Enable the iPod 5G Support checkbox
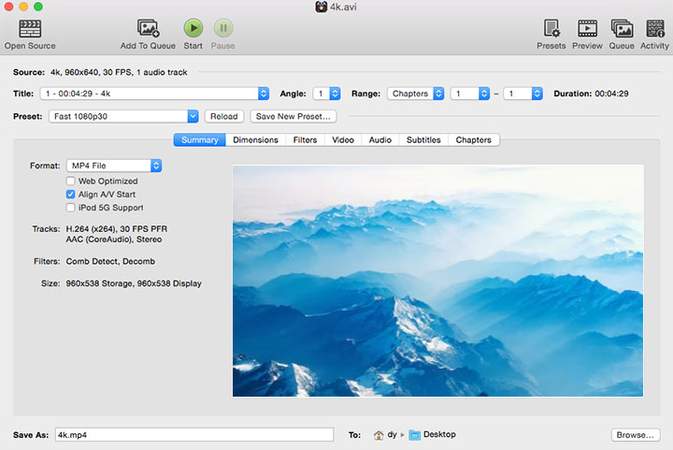This screenshot has width=673, height=450. click(x=71, y=207)
